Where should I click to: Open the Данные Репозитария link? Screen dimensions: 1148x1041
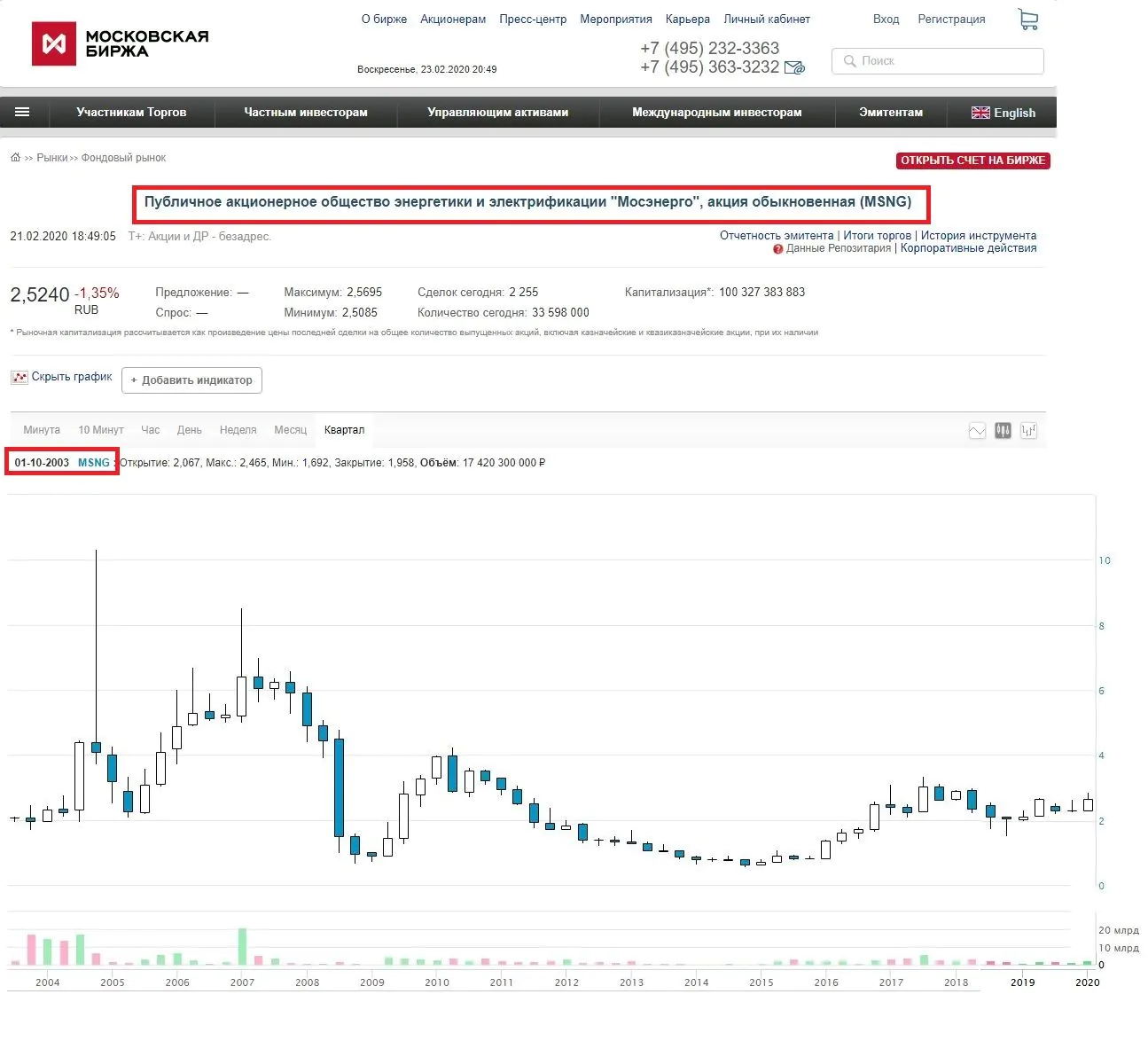tap(839, 248)
